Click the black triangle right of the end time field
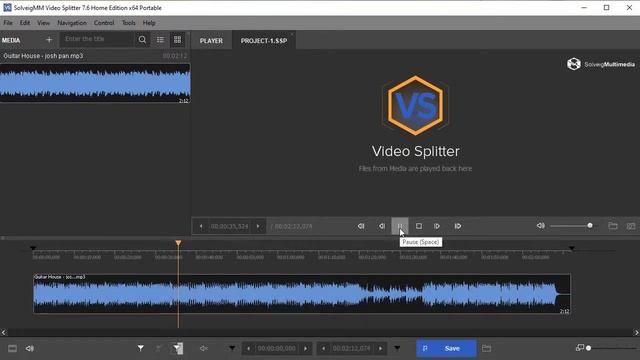The width and height of the screenshot is (640, 360). point(397,348)
